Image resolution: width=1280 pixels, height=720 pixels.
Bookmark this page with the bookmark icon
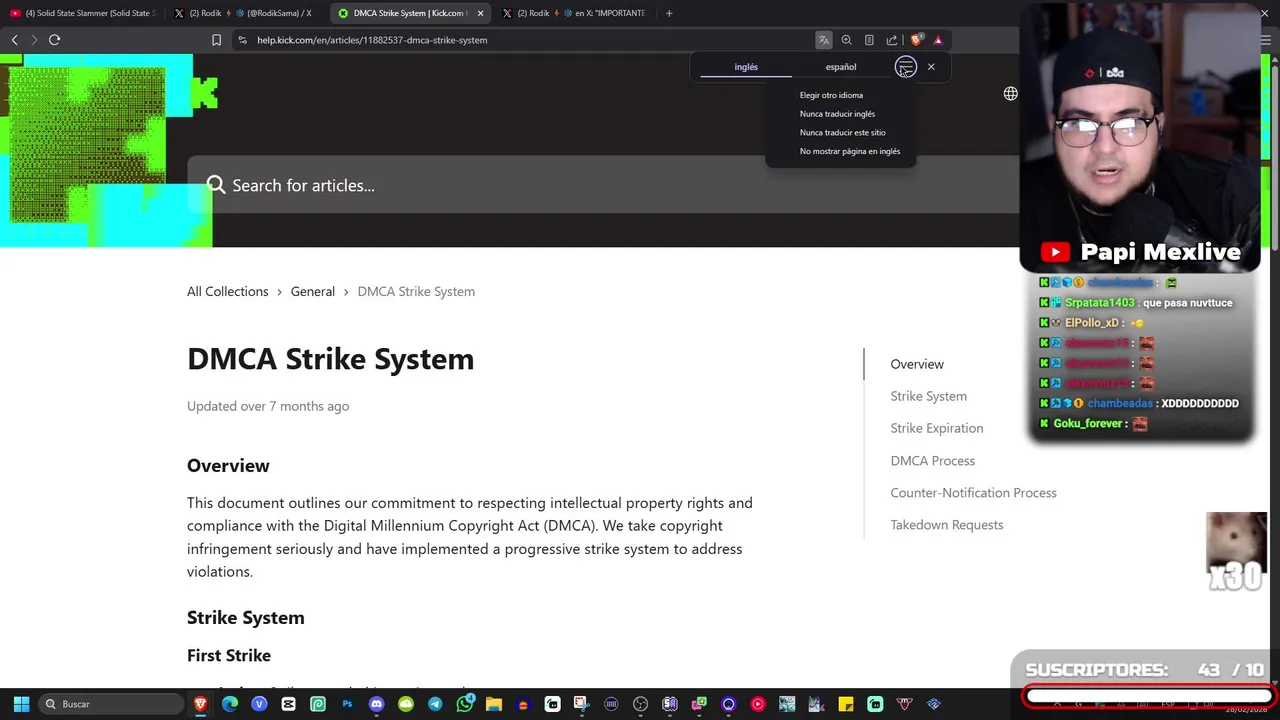point(216,40)
